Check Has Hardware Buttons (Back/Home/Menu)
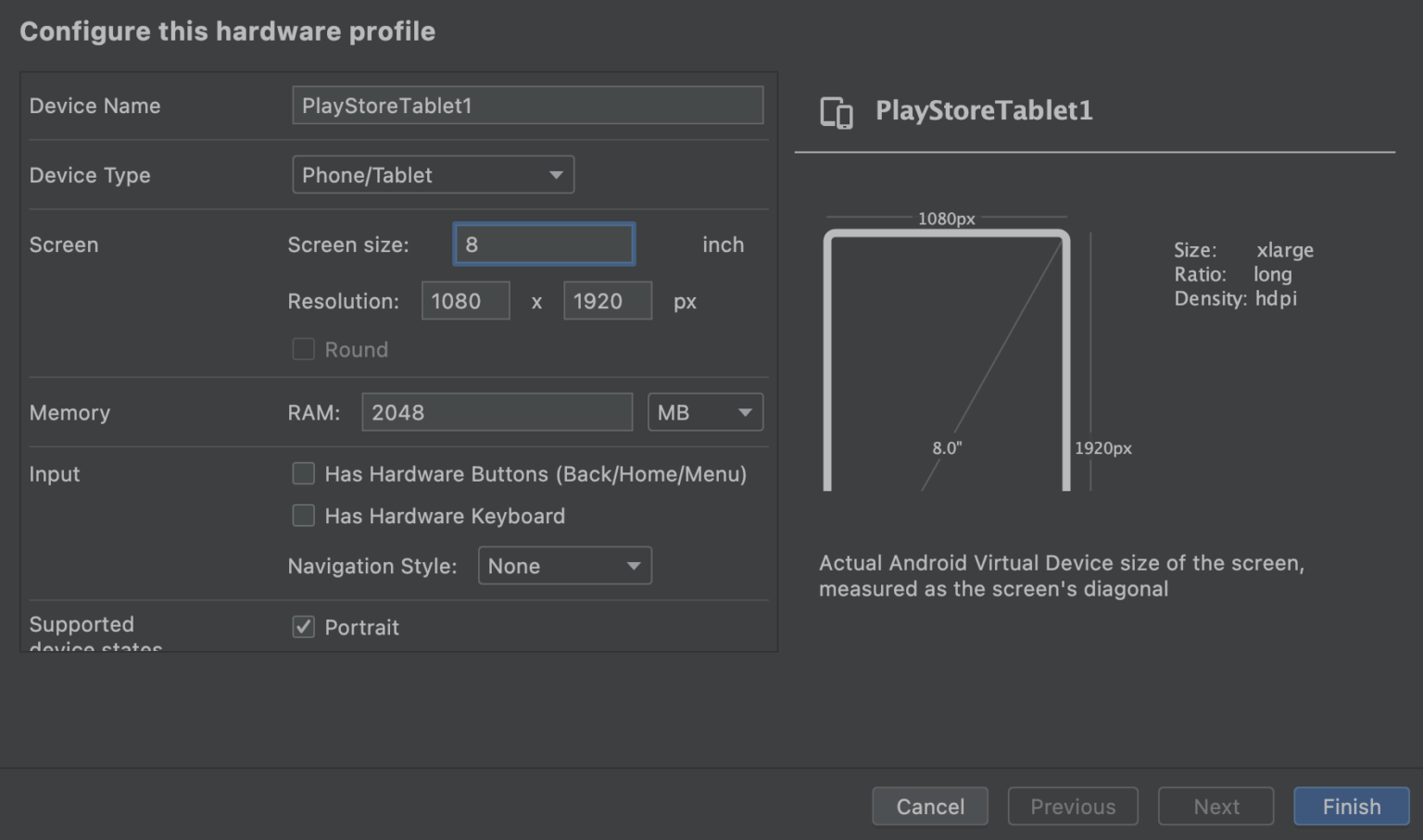Screen dimensions: 1423x840 303,473
